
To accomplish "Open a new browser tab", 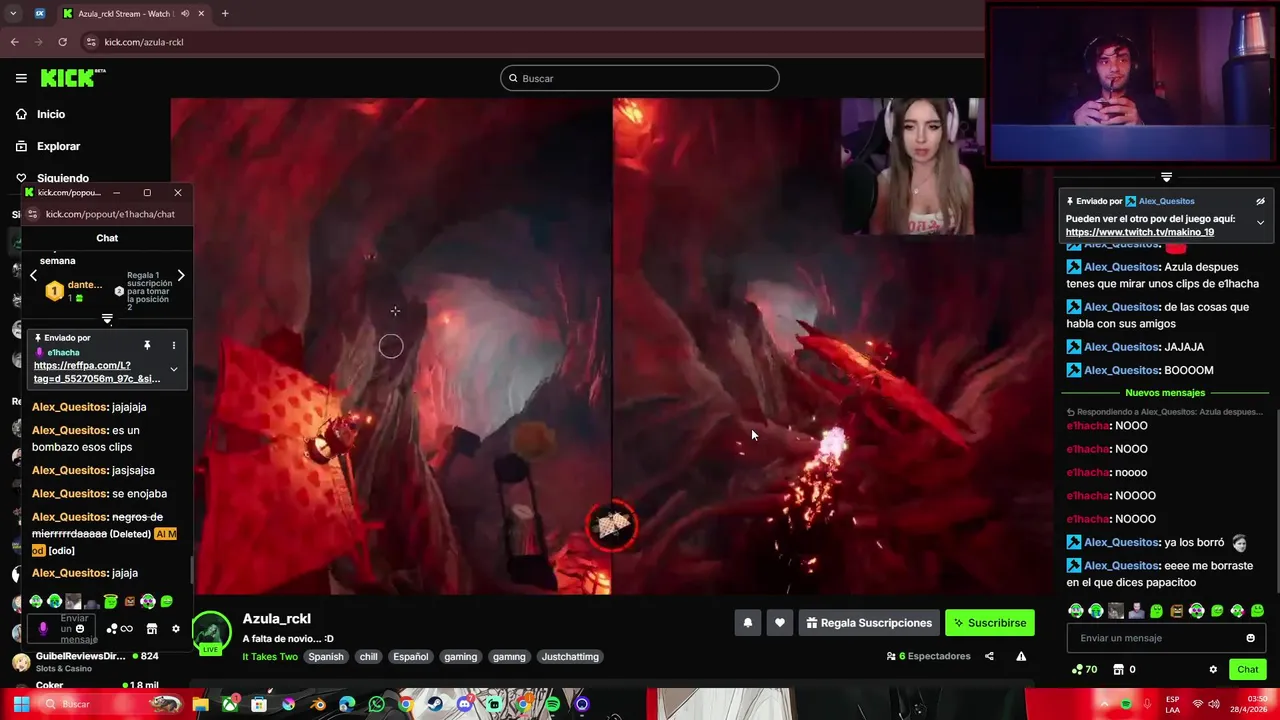I will tap(225, 13).
